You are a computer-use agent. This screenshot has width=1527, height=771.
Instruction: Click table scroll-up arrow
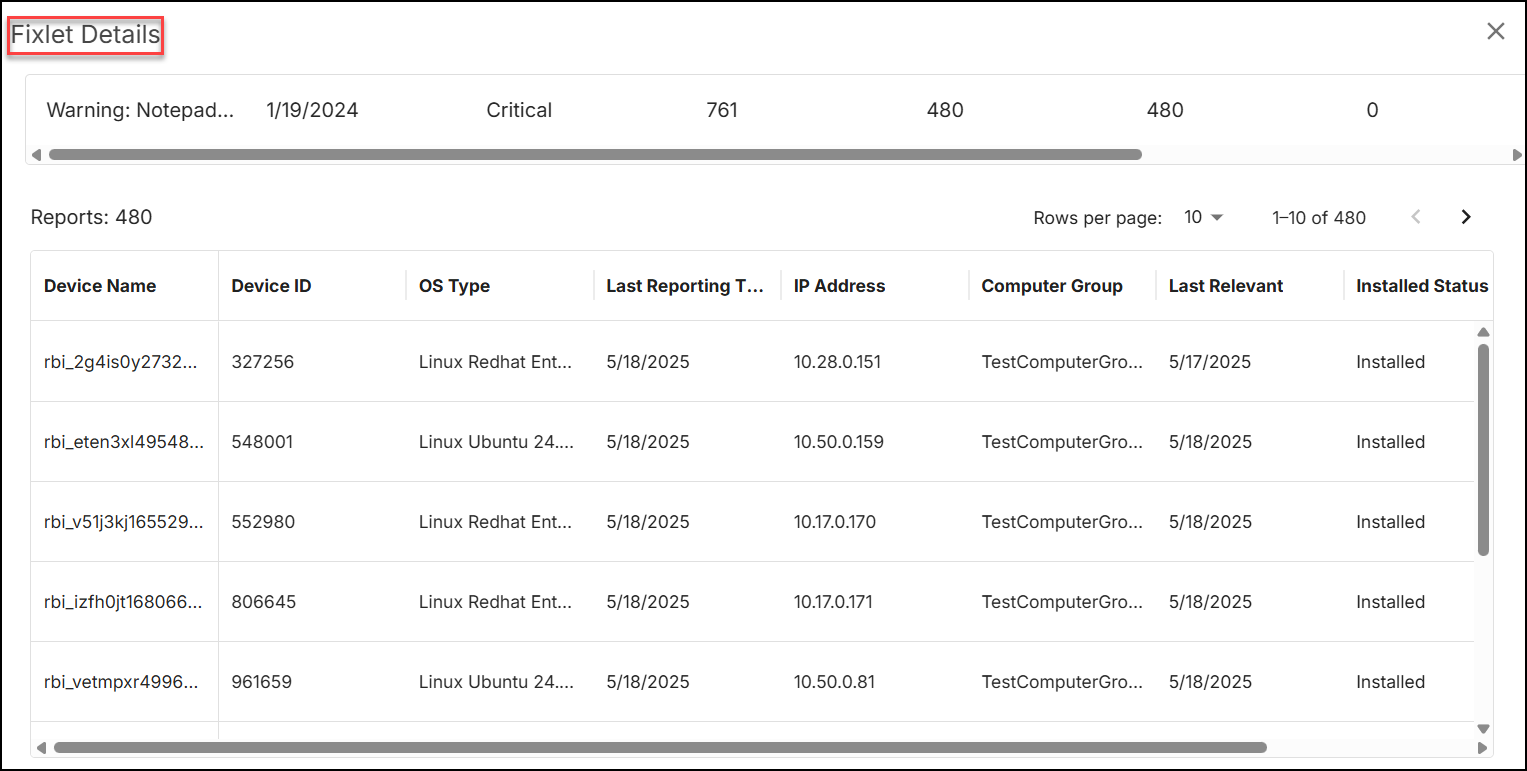[x=1483, y=332]
